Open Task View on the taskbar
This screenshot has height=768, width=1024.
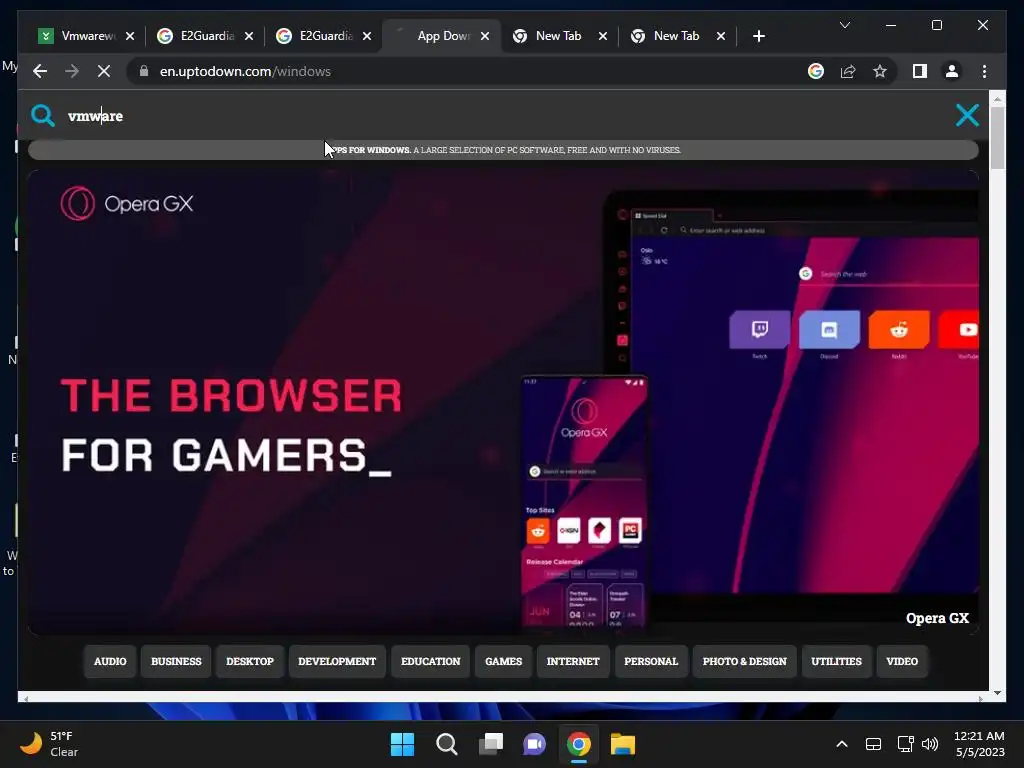point(490,744)
